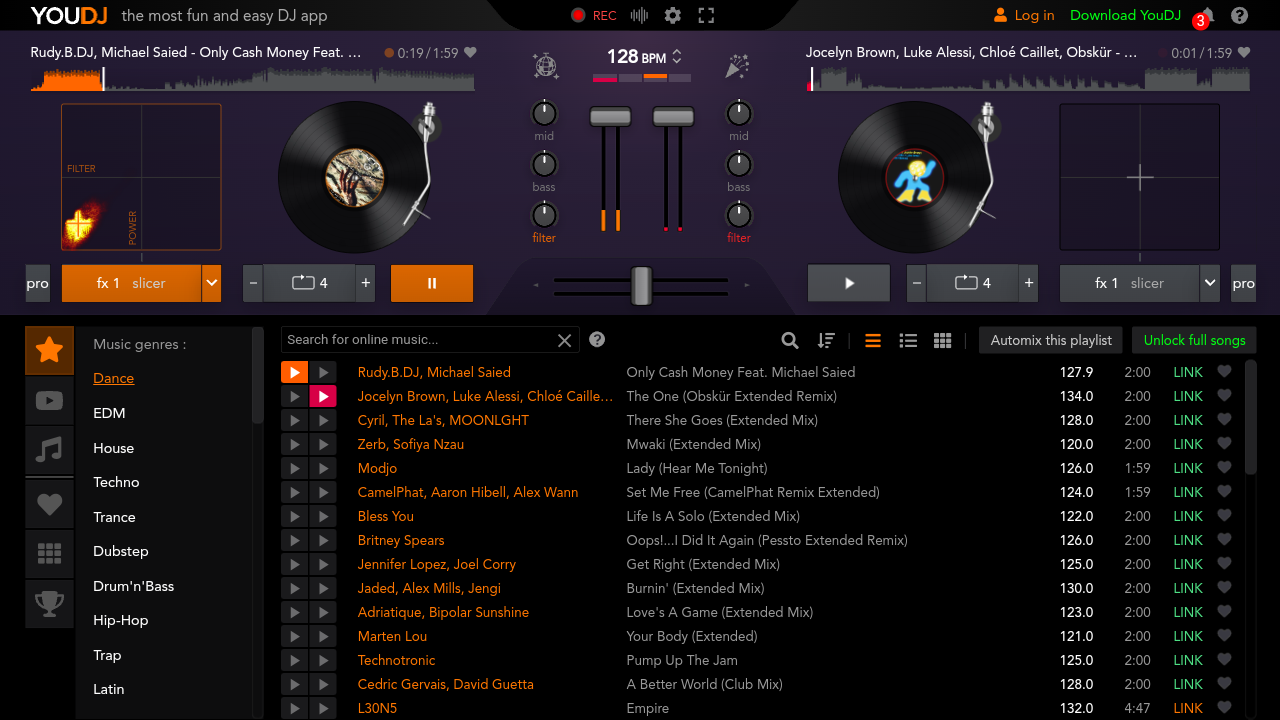Favorite the Mwaki track with its heart

(x=1224, y=444)
